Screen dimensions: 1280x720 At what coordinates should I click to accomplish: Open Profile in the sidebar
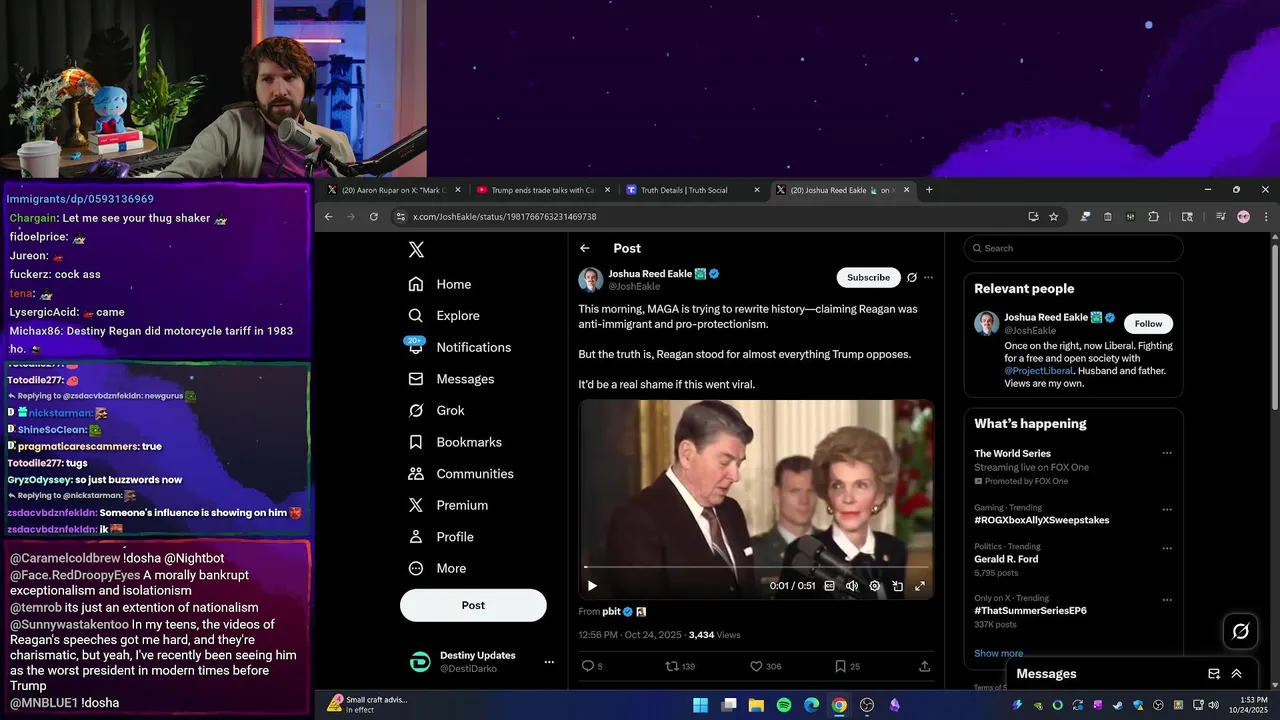tap(440, 537)
